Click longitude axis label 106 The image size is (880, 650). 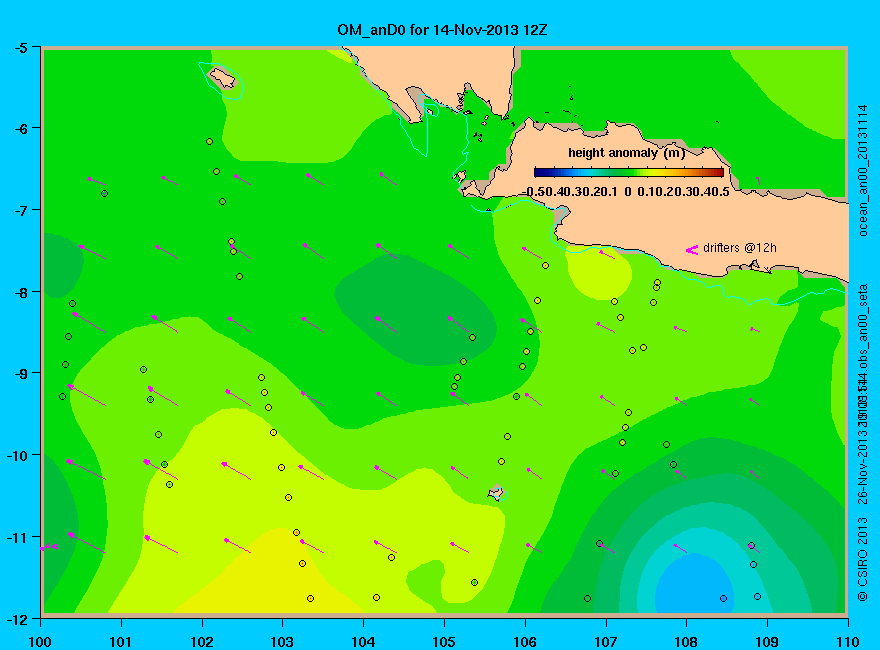[x=525, y=642]
